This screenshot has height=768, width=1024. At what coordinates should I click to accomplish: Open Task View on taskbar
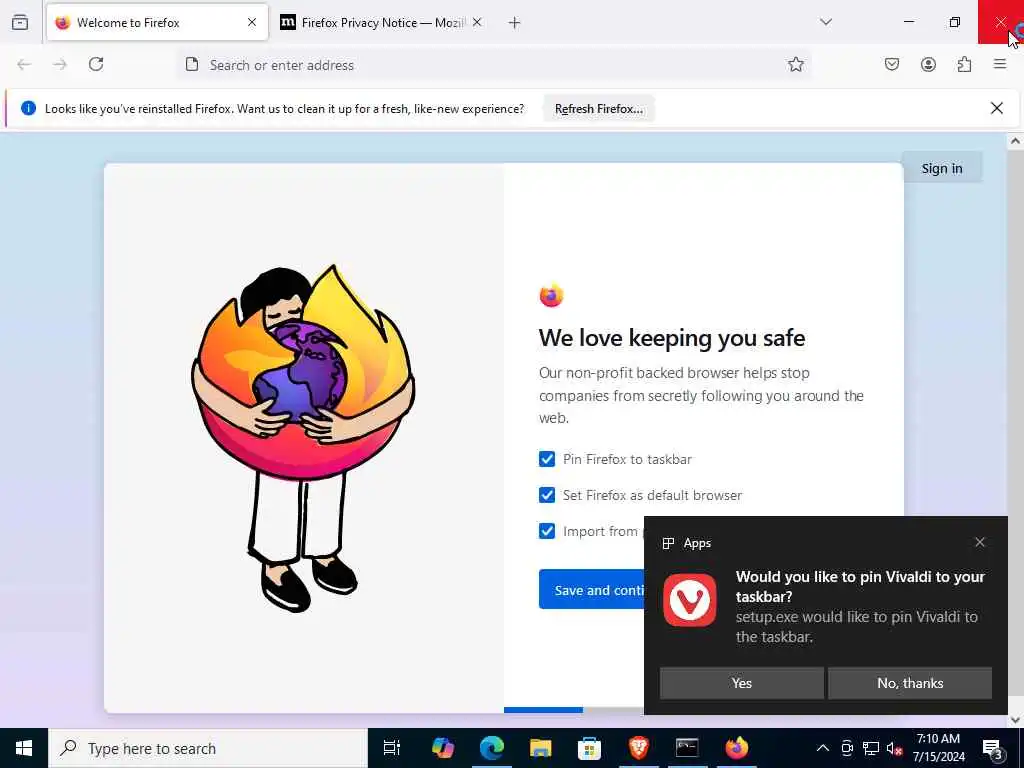(x=391, y=748)
